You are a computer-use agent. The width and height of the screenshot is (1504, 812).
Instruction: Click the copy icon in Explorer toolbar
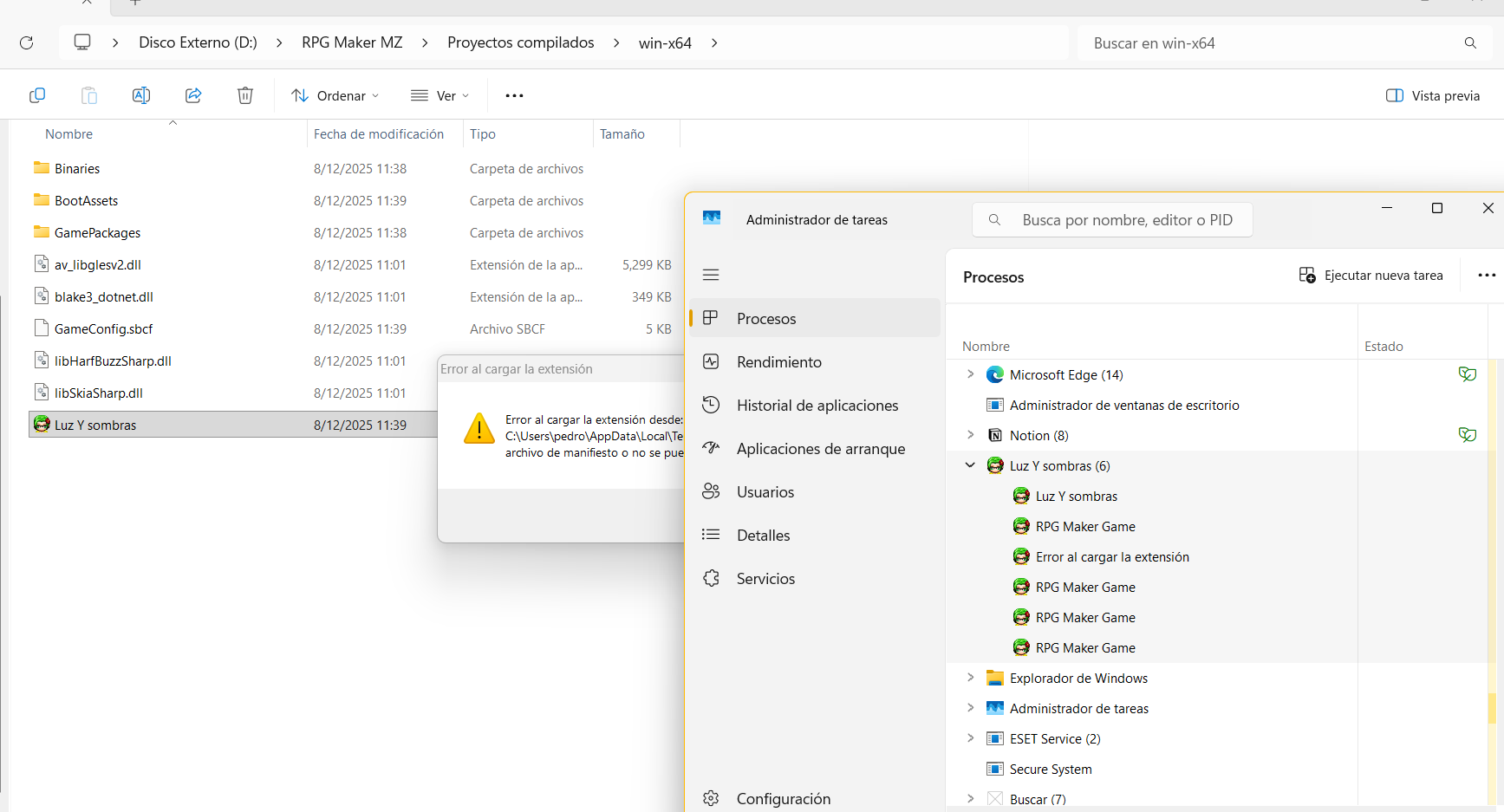(x=37, y=95)
